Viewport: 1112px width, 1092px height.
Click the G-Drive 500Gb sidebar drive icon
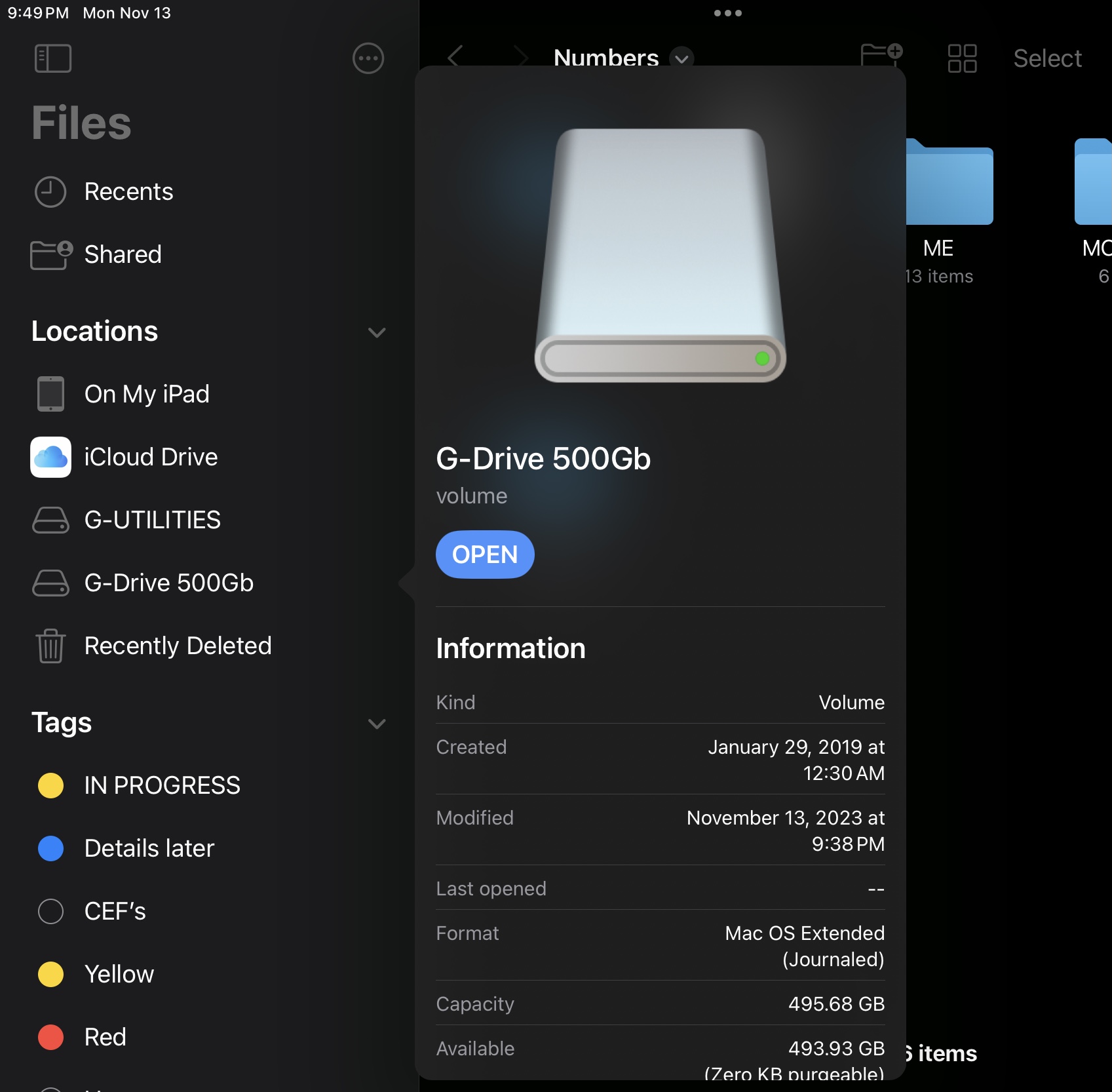click(50, 583)
